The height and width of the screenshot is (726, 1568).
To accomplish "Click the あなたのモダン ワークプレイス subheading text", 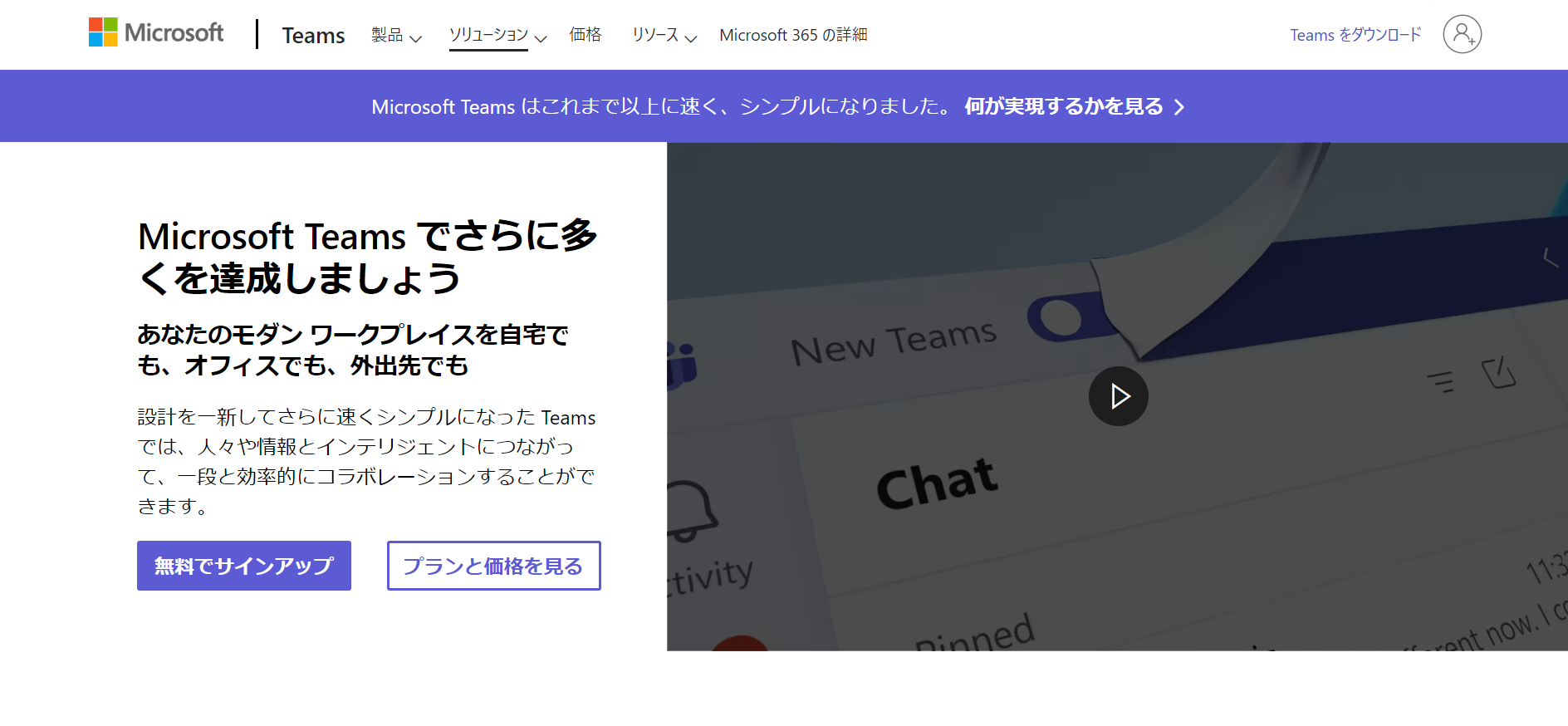I will pos(353,350).
